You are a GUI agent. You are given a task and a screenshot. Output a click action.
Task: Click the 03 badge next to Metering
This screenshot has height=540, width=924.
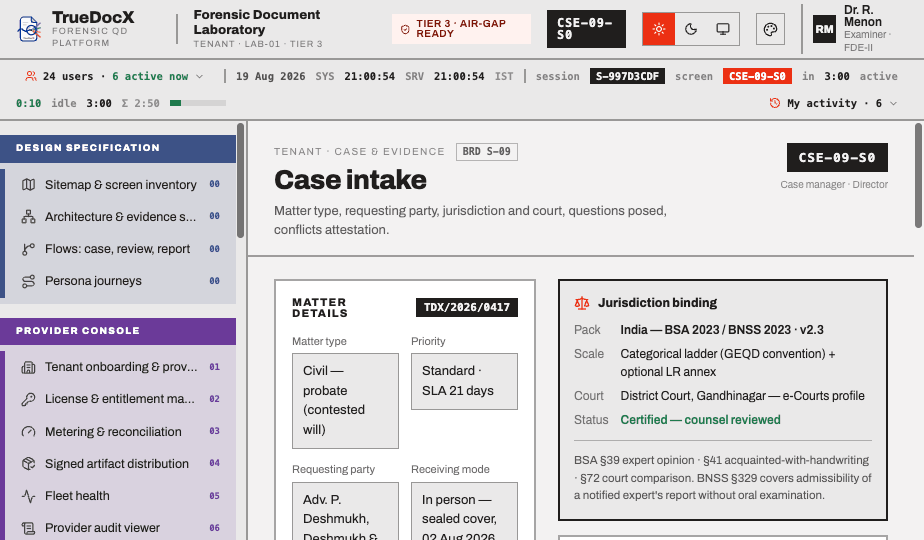coord(214,431)
